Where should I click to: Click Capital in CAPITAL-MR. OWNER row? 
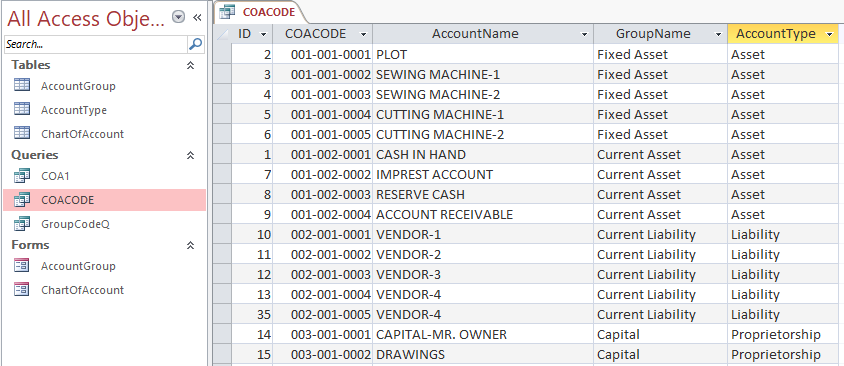coord(660,335)
